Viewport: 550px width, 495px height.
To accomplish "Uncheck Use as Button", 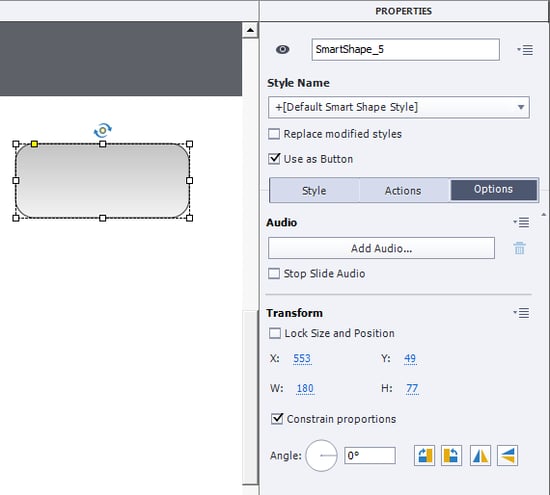I will click(274, 159).
